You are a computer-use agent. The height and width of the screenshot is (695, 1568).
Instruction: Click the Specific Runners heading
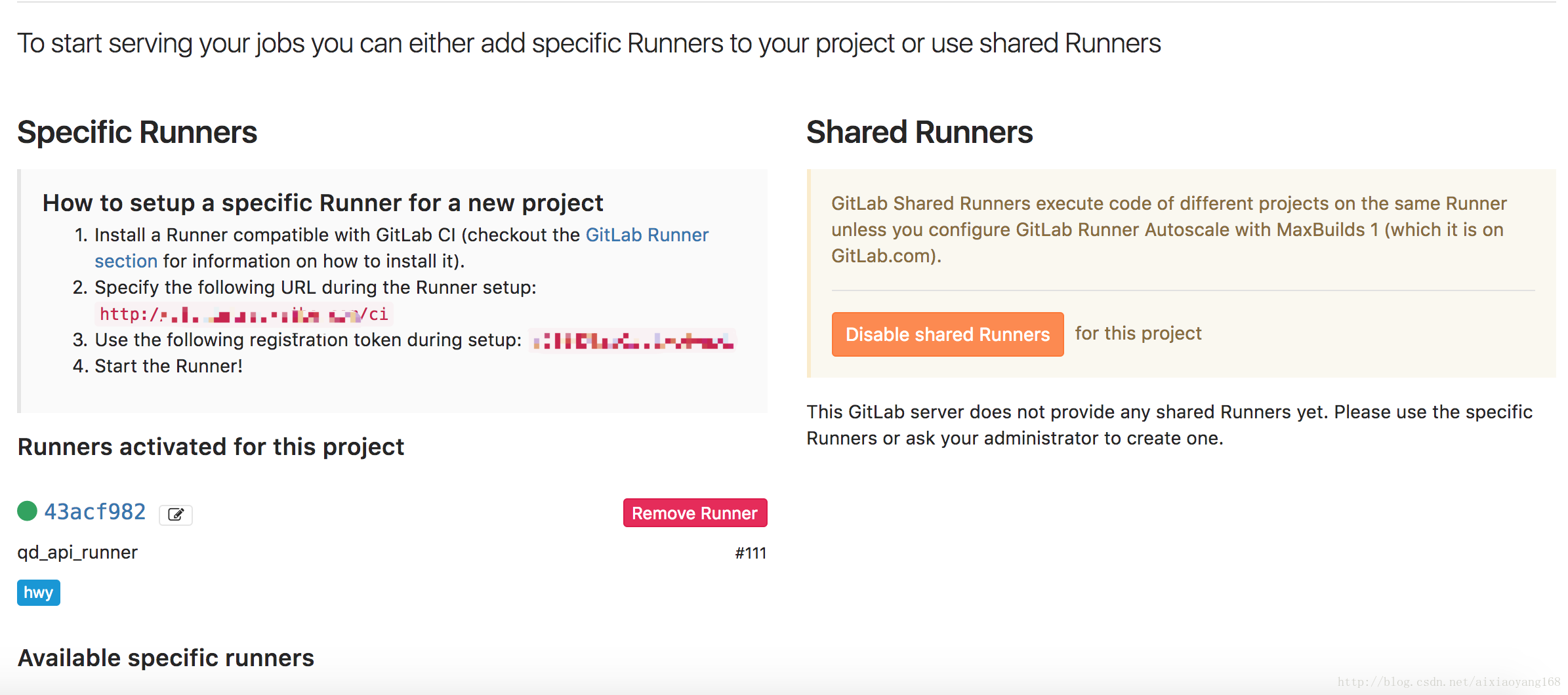coord(137,132)
